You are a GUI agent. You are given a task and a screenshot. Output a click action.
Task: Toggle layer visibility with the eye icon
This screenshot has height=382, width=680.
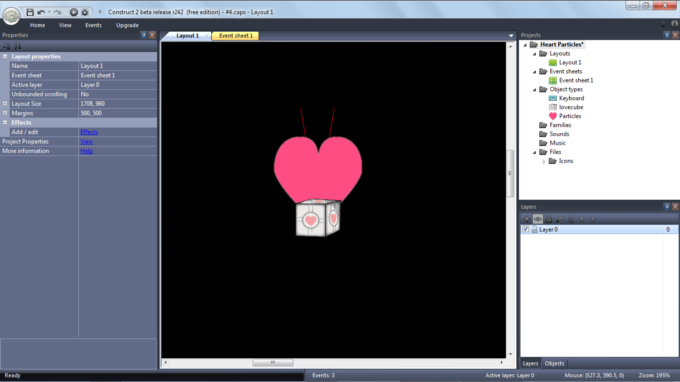pos(538,219)
